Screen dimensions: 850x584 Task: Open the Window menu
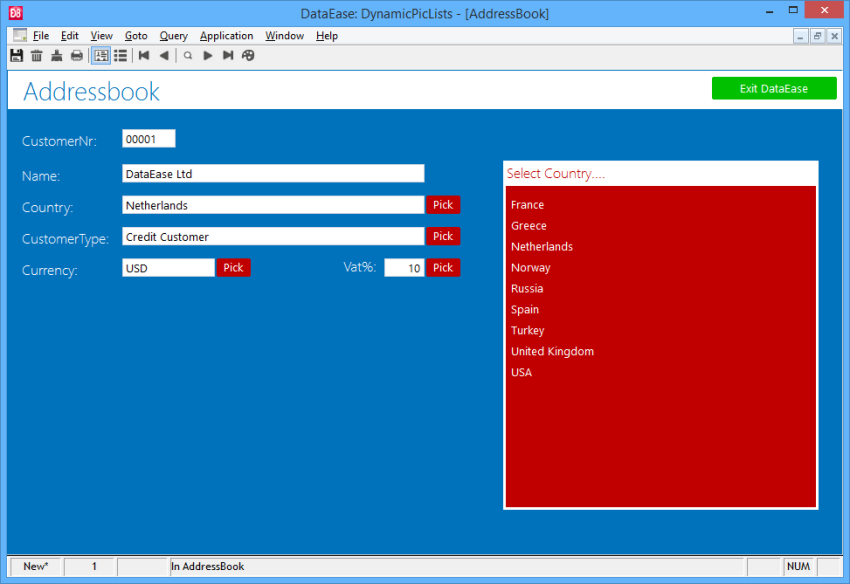[x=285, y=36]
